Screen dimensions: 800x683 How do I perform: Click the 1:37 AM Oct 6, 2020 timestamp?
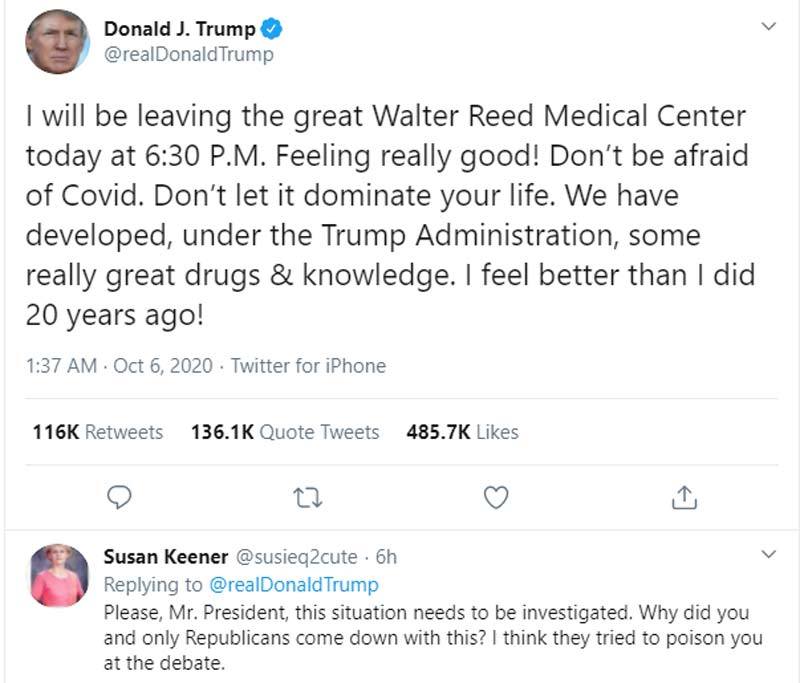[119, 366]
